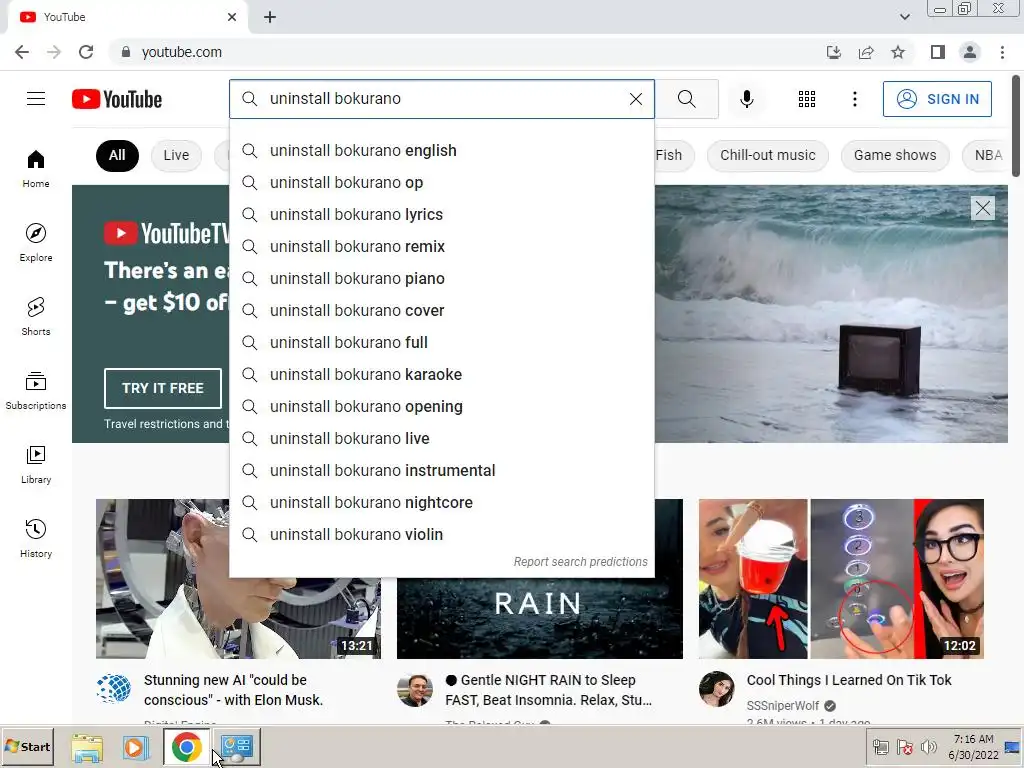This screenshot has width=1024, height=768.
Task: Choose suggestion 'uninstall bokurano live'
Action: 441,439
